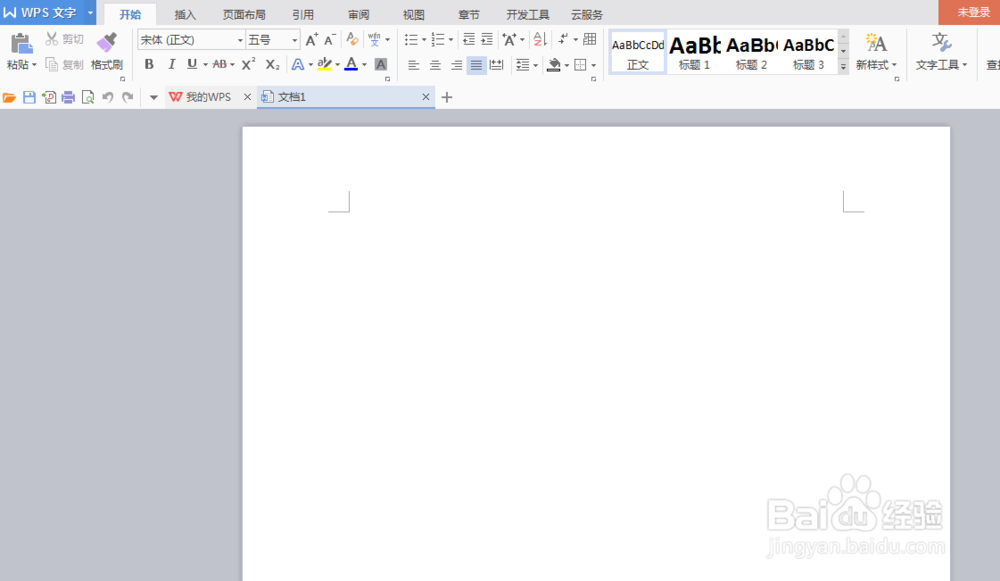
Task: Clear formatting with eraser icon
Action: [x=352, y=40]
